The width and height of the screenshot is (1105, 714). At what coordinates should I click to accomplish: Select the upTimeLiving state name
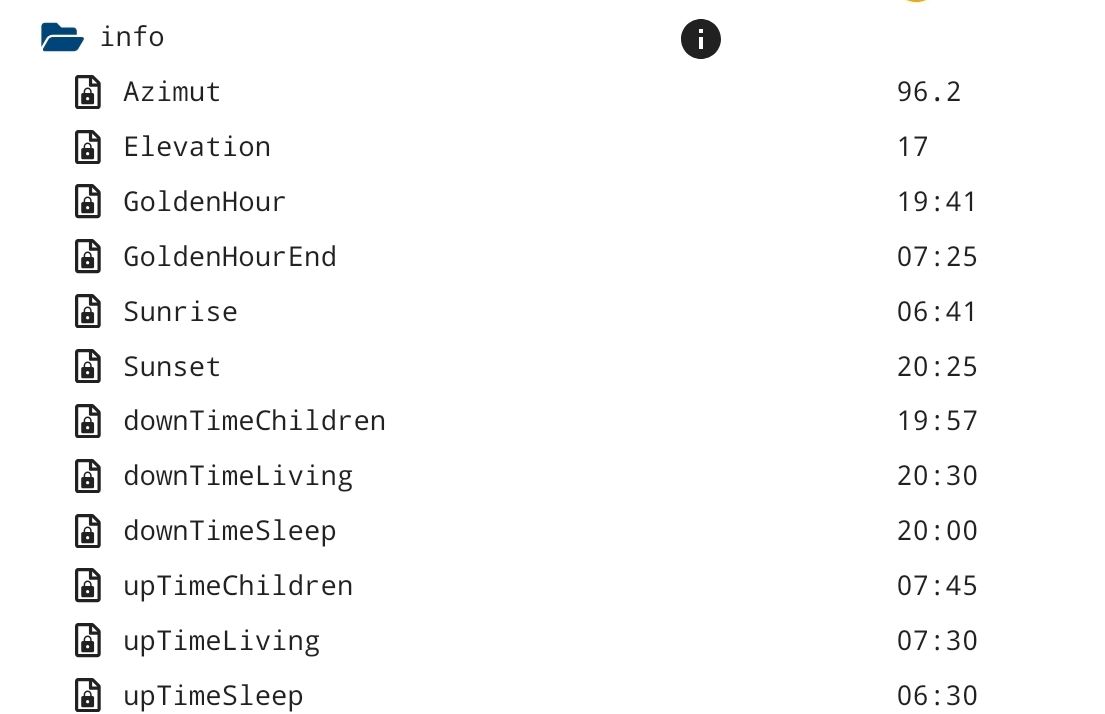[x=221, y=641]
